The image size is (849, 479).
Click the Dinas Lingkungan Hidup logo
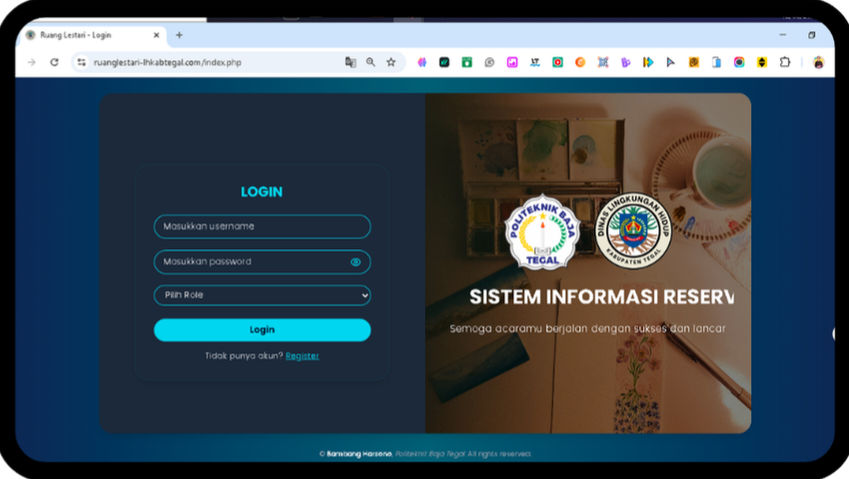pos(633,231)
